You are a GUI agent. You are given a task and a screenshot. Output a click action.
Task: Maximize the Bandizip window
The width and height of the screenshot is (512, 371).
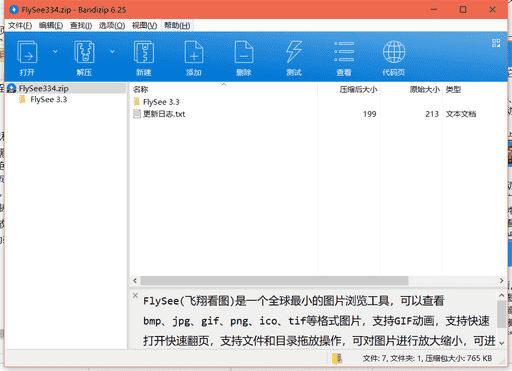click(x=463, y=10)
